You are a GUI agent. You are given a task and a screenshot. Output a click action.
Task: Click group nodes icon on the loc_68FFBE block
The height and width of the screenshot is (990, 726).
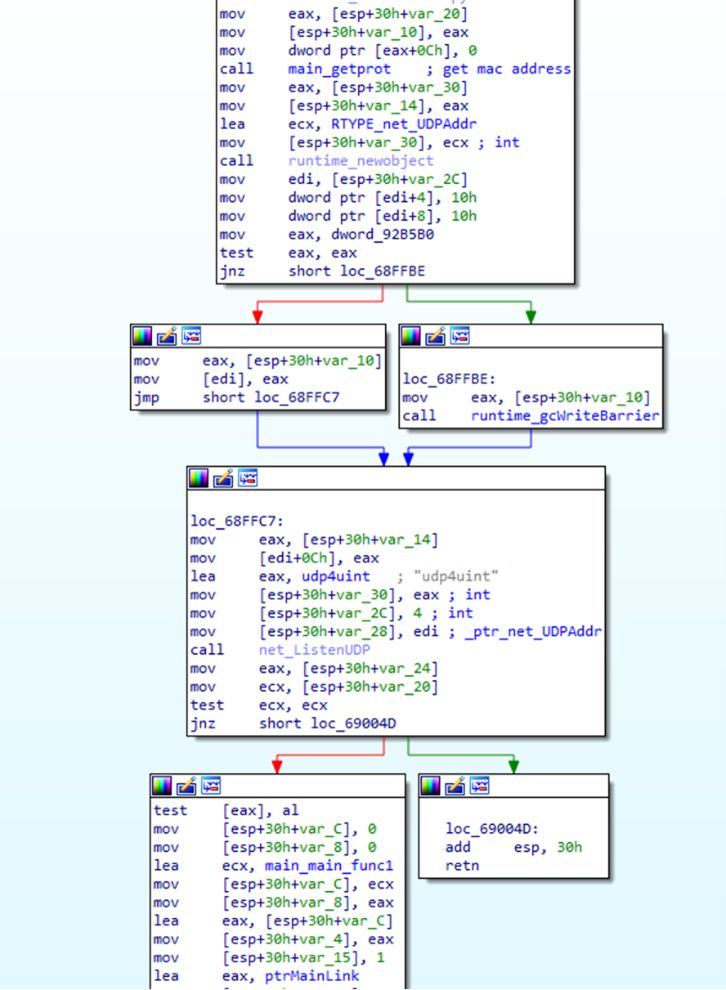click(x=458, y=336)
